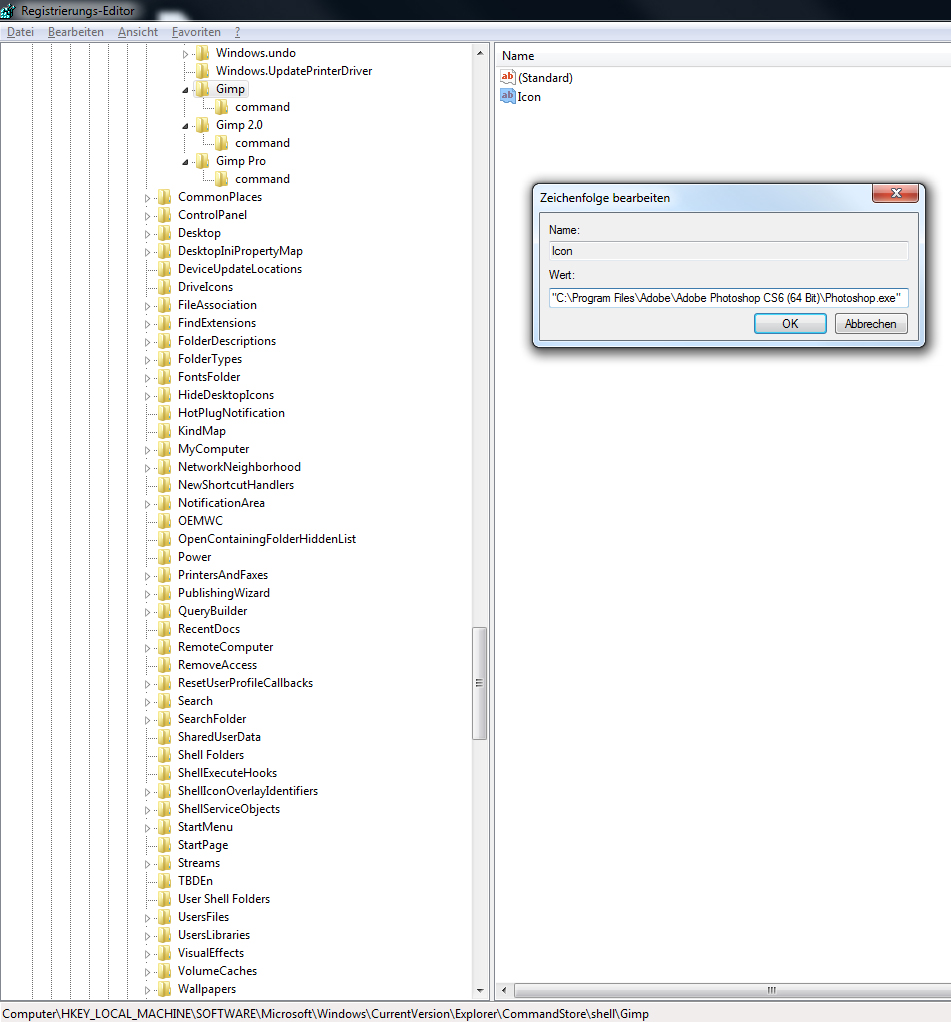Expand the StartMenu key
This screenshot has height=1022, width=951.
(147, 828)
